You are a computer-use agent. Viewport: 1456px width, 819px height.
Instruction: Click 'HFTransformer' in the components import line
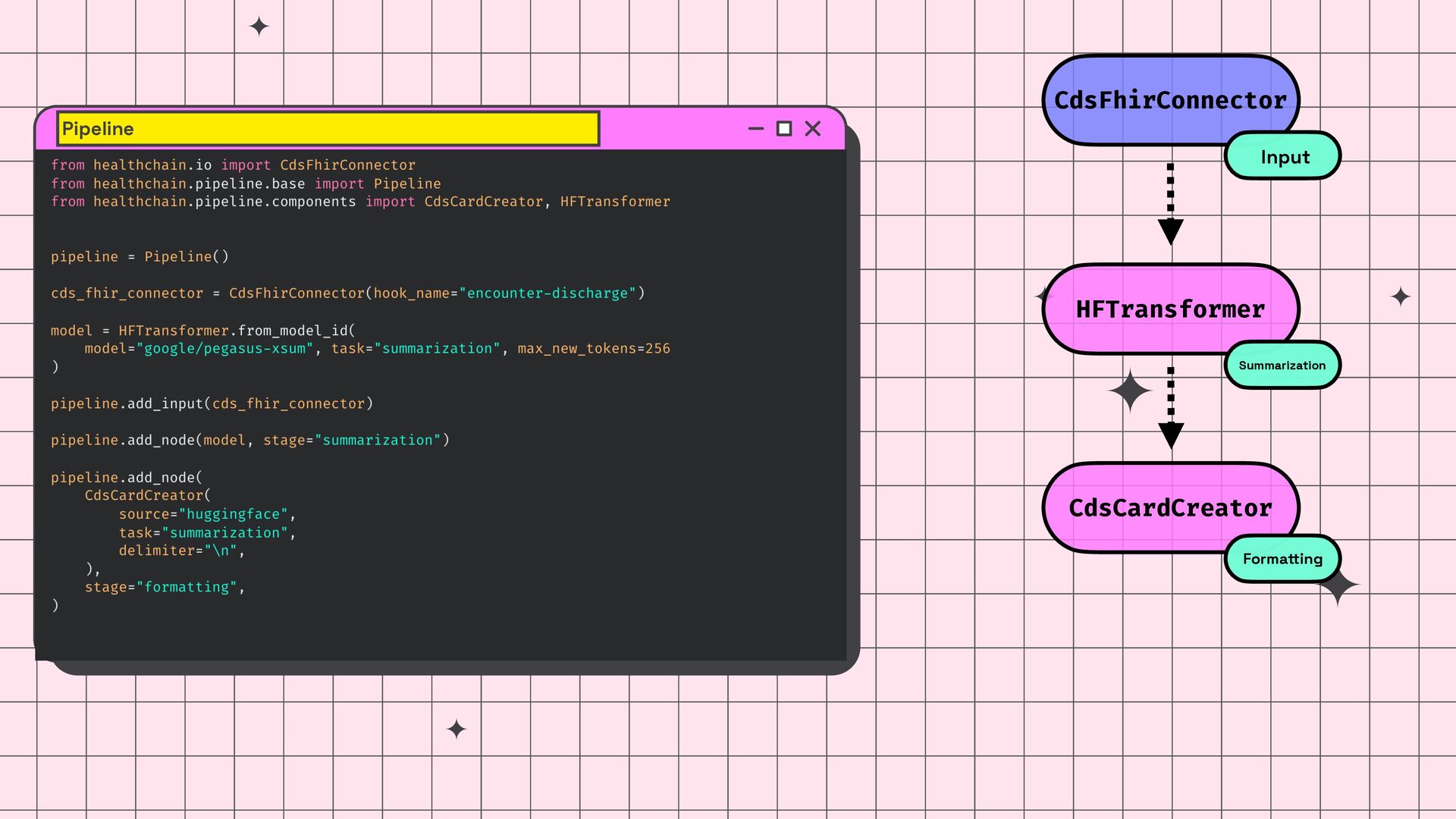point(615,202)
